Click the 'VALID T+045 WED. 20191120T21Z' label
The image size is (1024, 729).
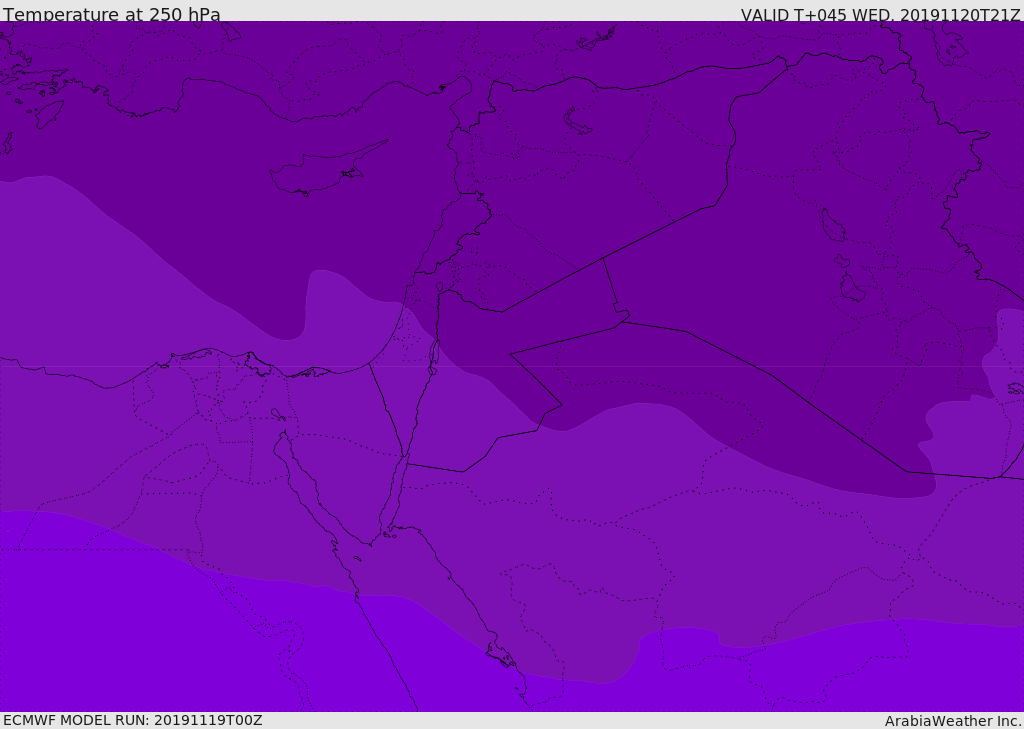(x=880, y=14)
